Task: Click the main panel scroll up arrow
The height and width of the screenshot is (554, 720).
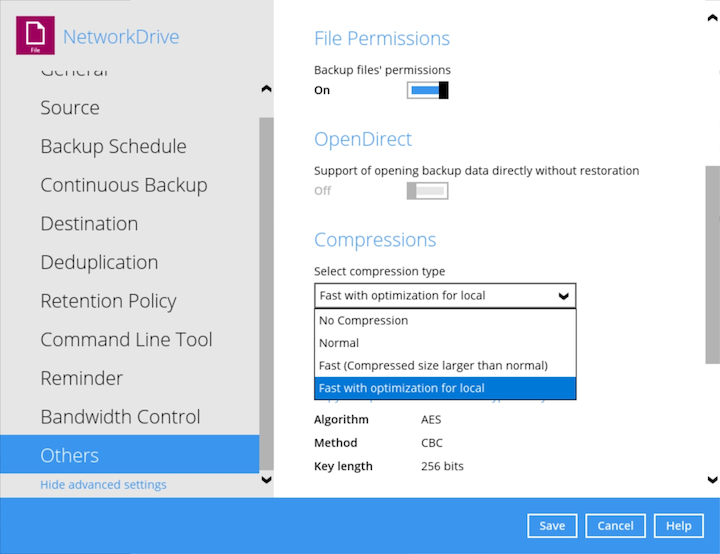Action: [713, 18]
